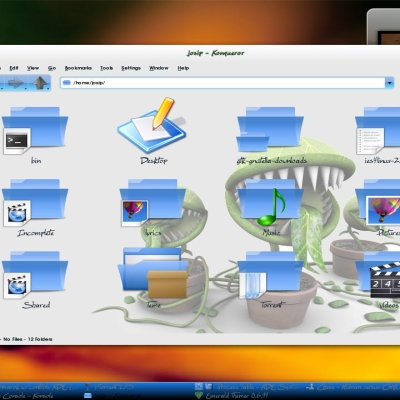400x400 pixels.
Task: Click the 'No Files - 12 Folders' status text
Action: tap(28, 339)
